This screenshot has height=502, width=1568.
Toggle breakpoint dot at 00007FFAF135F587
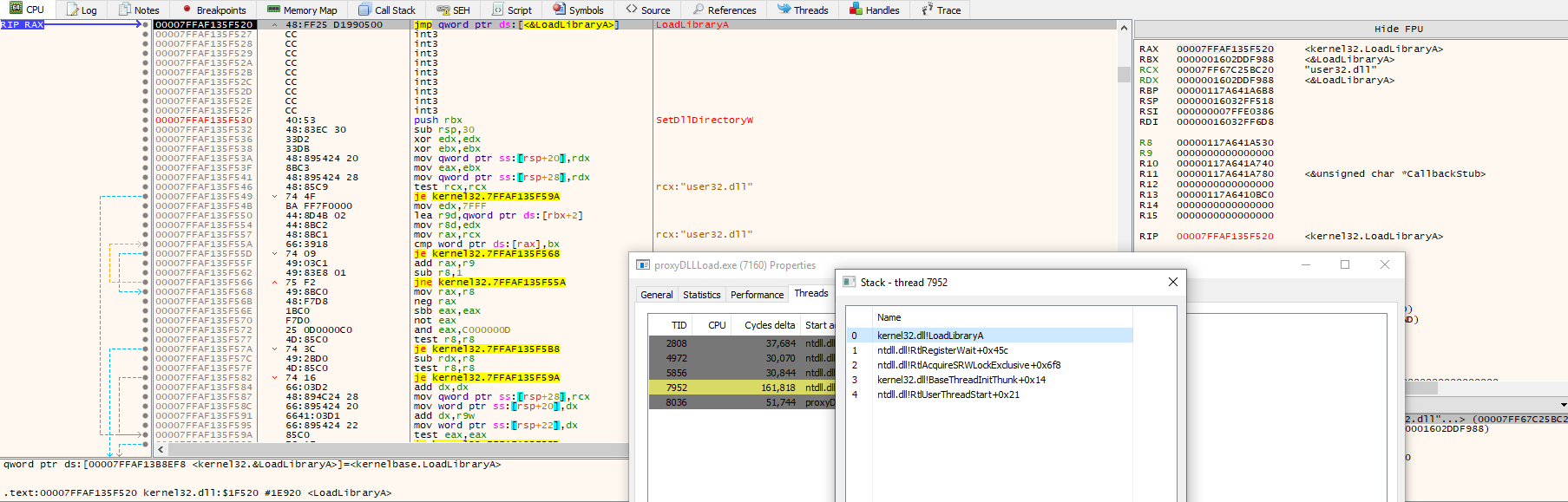pyautogui.click(x=145, y=397)
